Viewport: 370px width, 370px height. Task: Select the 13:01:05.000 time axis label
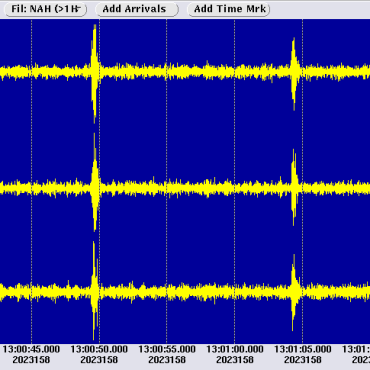[303, 349]
